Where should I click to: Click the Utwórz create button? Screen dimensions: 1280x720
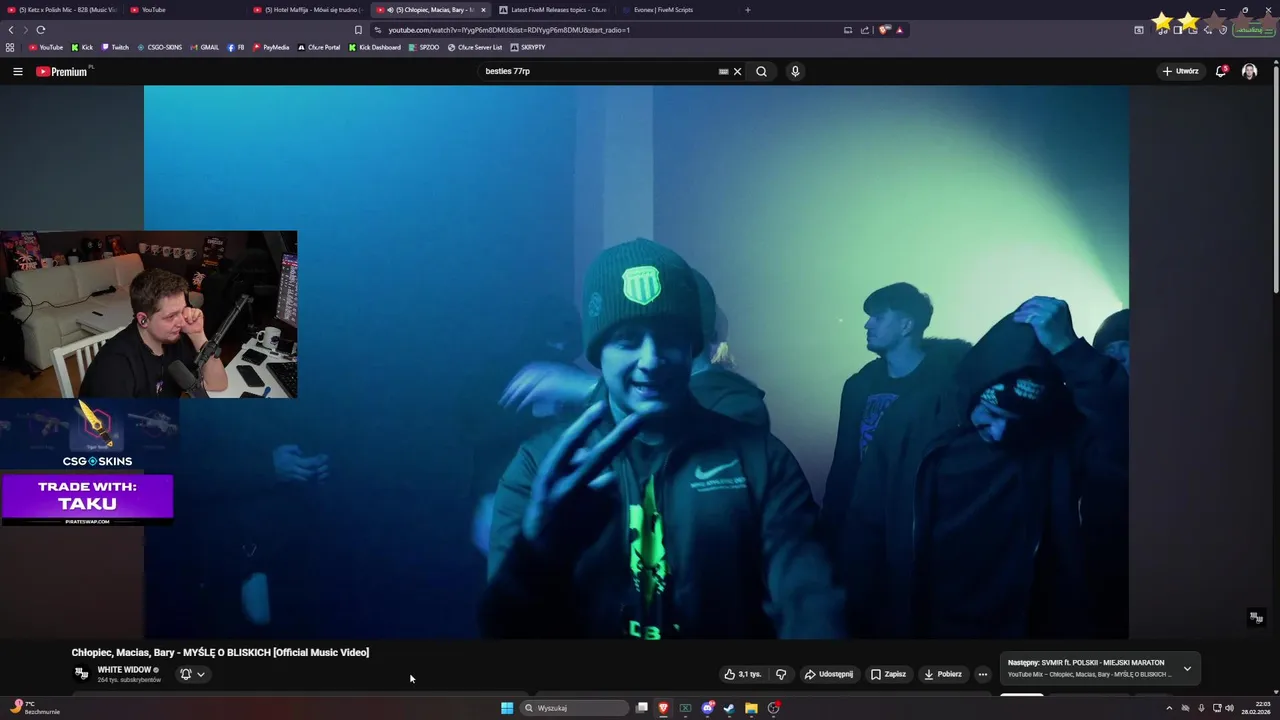1180,71
